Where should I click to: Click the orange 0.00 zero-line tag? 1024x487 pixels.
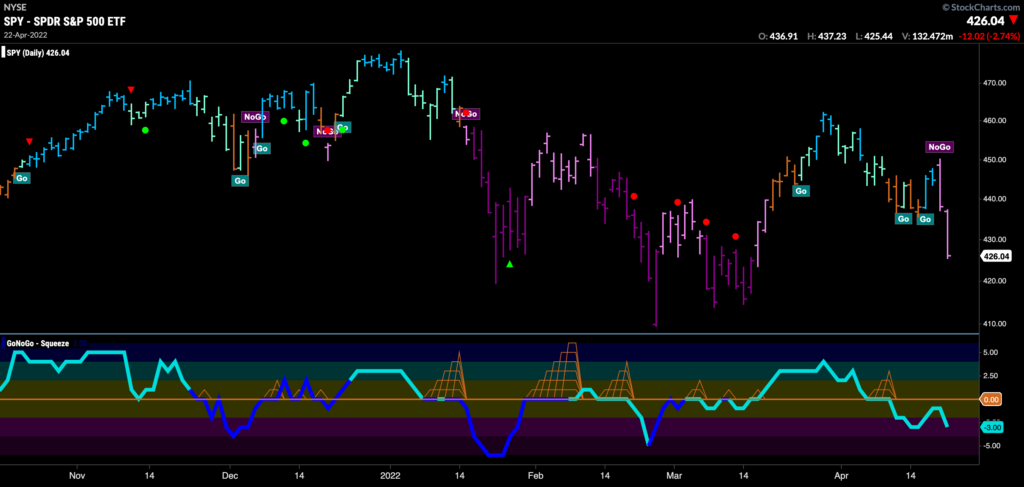pyautogui.click(x=991, y=399)
